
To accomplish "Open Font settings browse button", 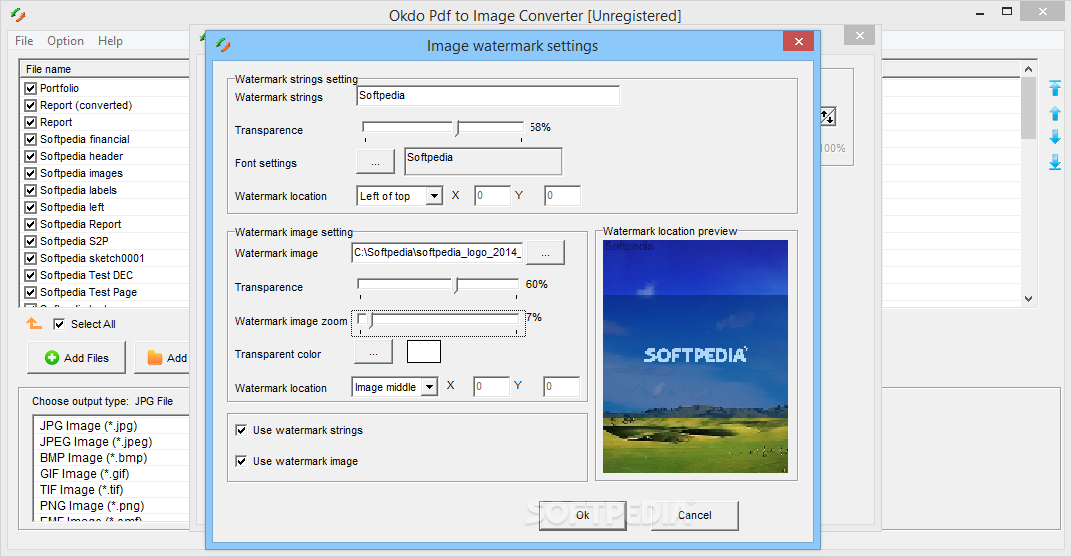I will coord(375,162).
